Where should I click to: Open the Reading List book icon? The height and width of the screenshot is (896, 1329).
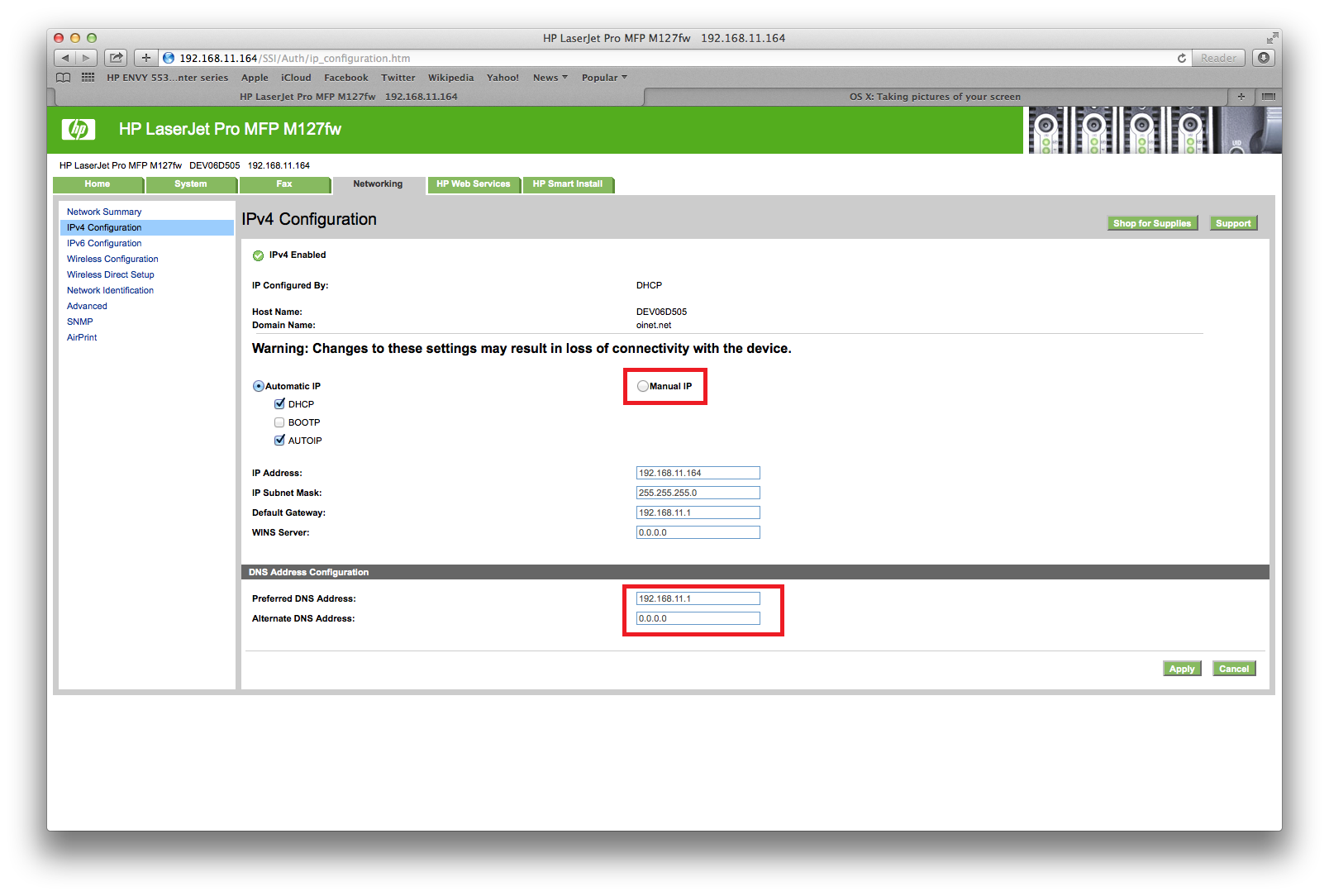pos(64,78)
